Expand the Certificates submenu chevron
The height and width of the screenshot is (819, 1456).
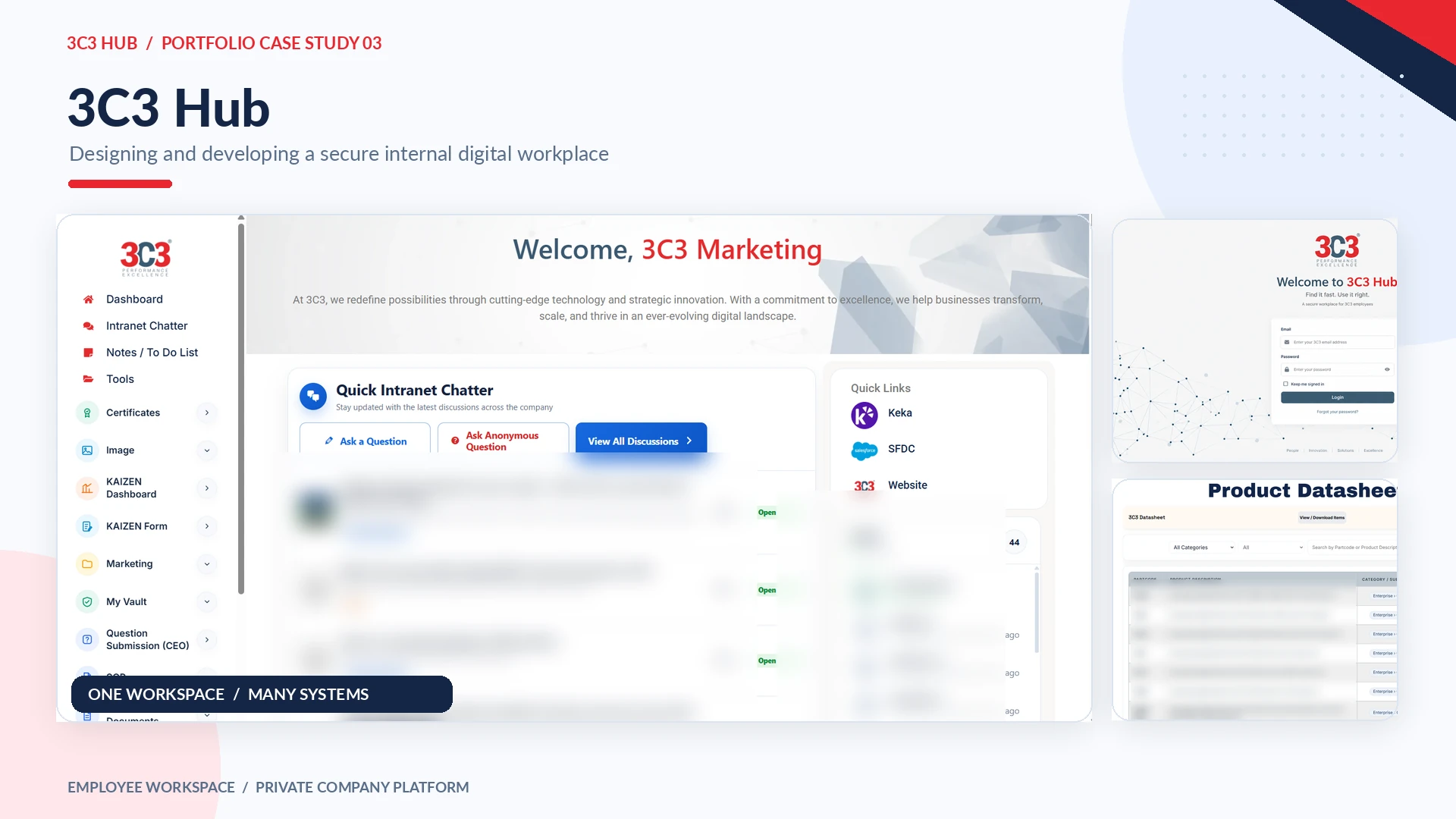tap(207, 413)
